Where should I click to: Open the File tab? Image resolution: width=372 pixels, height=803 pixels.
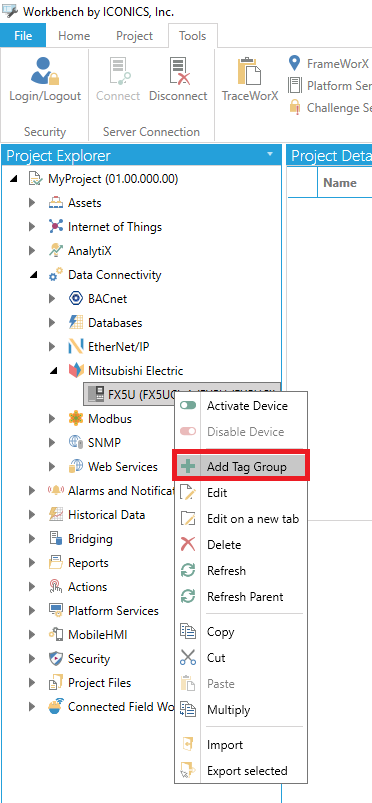(23, 36)
